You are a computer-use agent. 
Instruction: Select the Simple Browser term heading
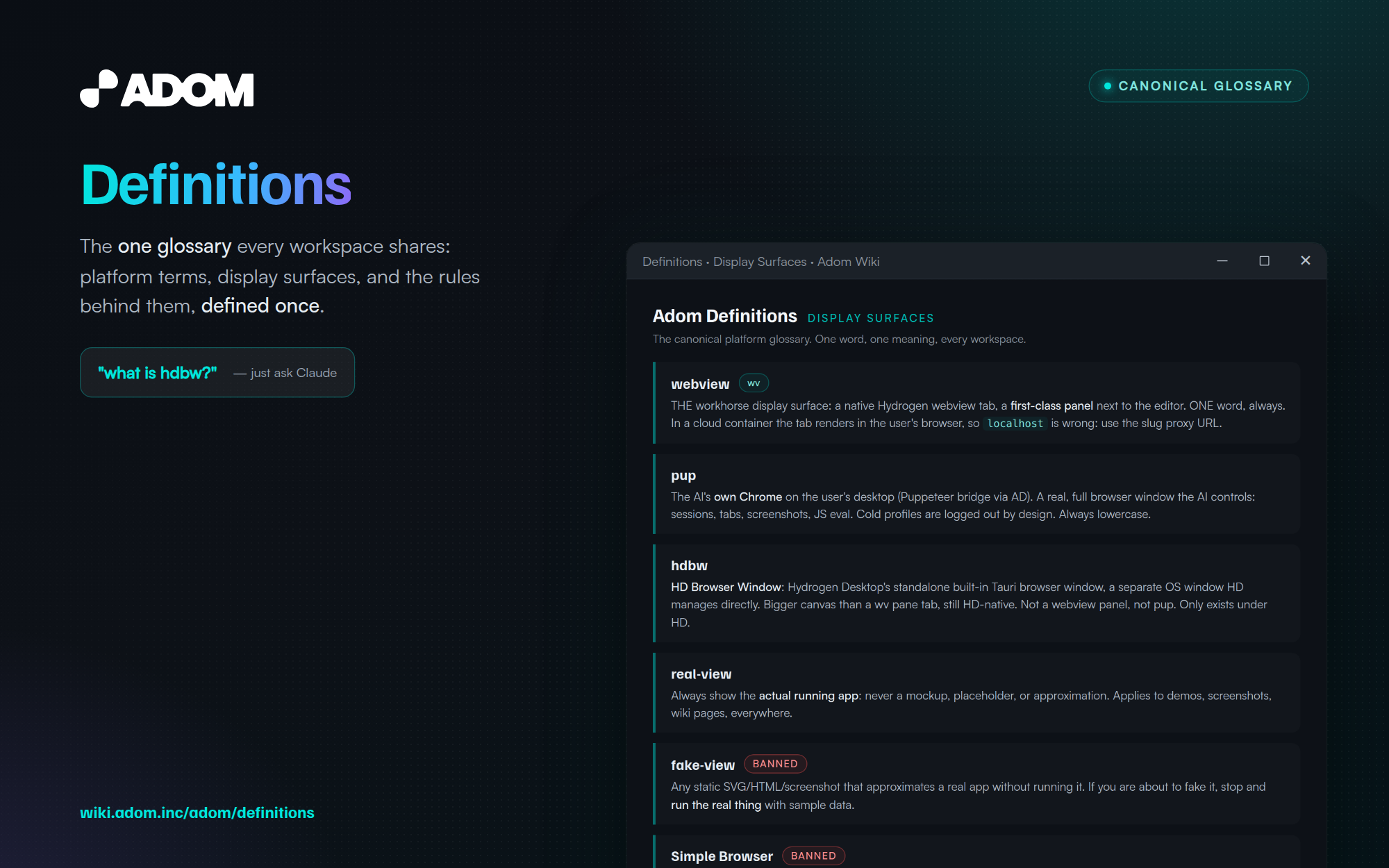[x=722, y=856]
